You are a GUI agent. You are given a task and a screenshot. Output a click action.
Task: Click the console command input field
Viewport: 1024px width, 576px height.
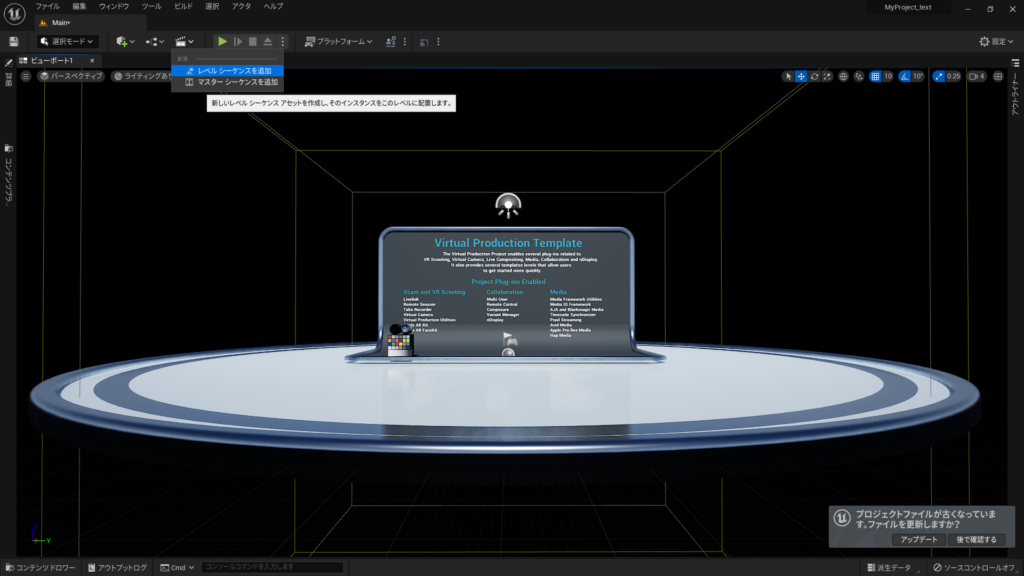[x=270, y=565]
